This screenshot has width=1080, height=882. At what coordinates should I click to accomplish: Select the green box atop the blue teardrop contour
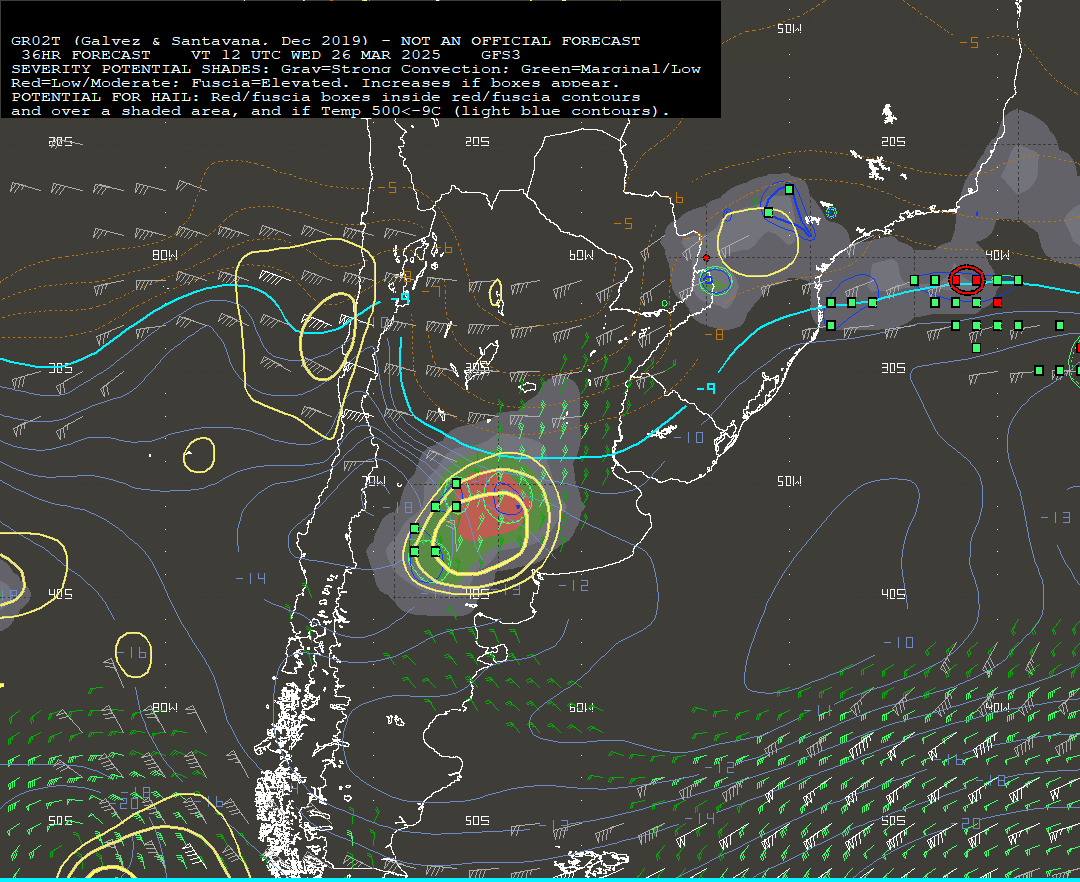click(x=789, y=189)
